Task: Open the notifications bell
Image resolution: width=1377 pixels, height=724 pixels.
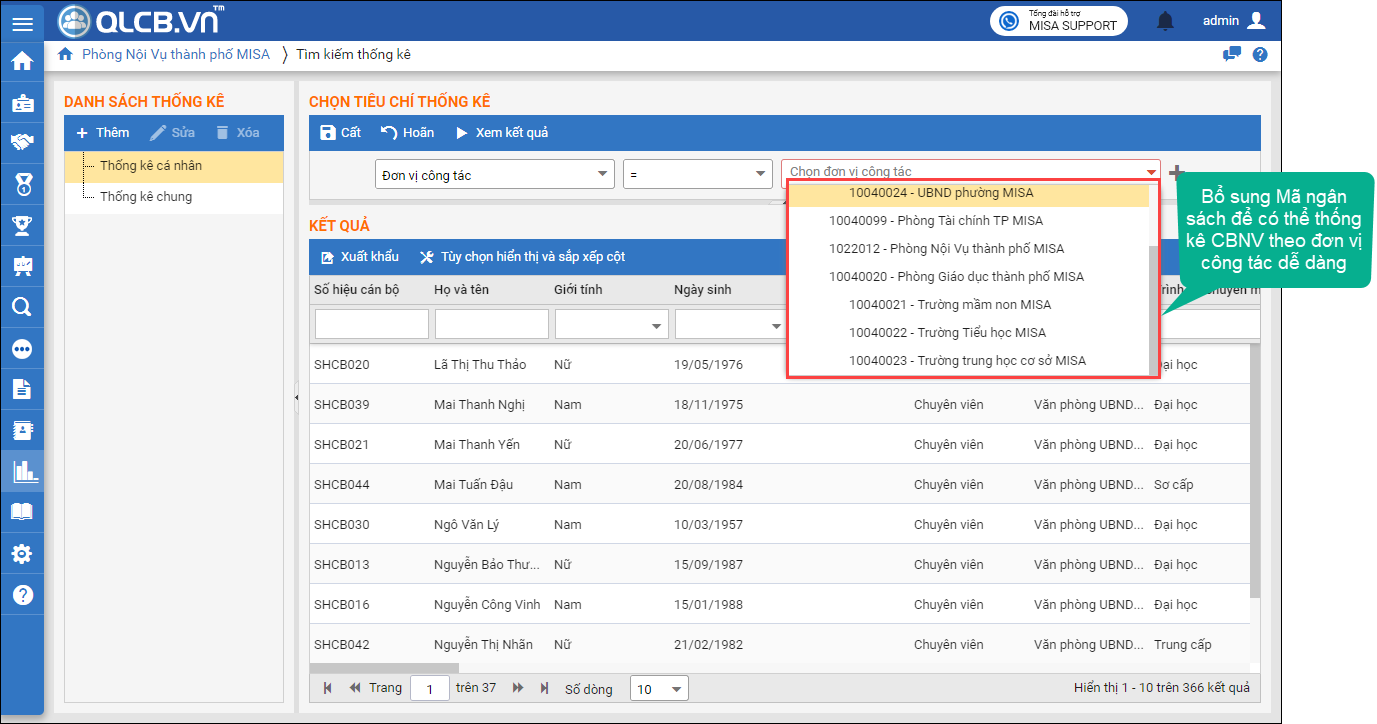Action: coord(1165,21)
